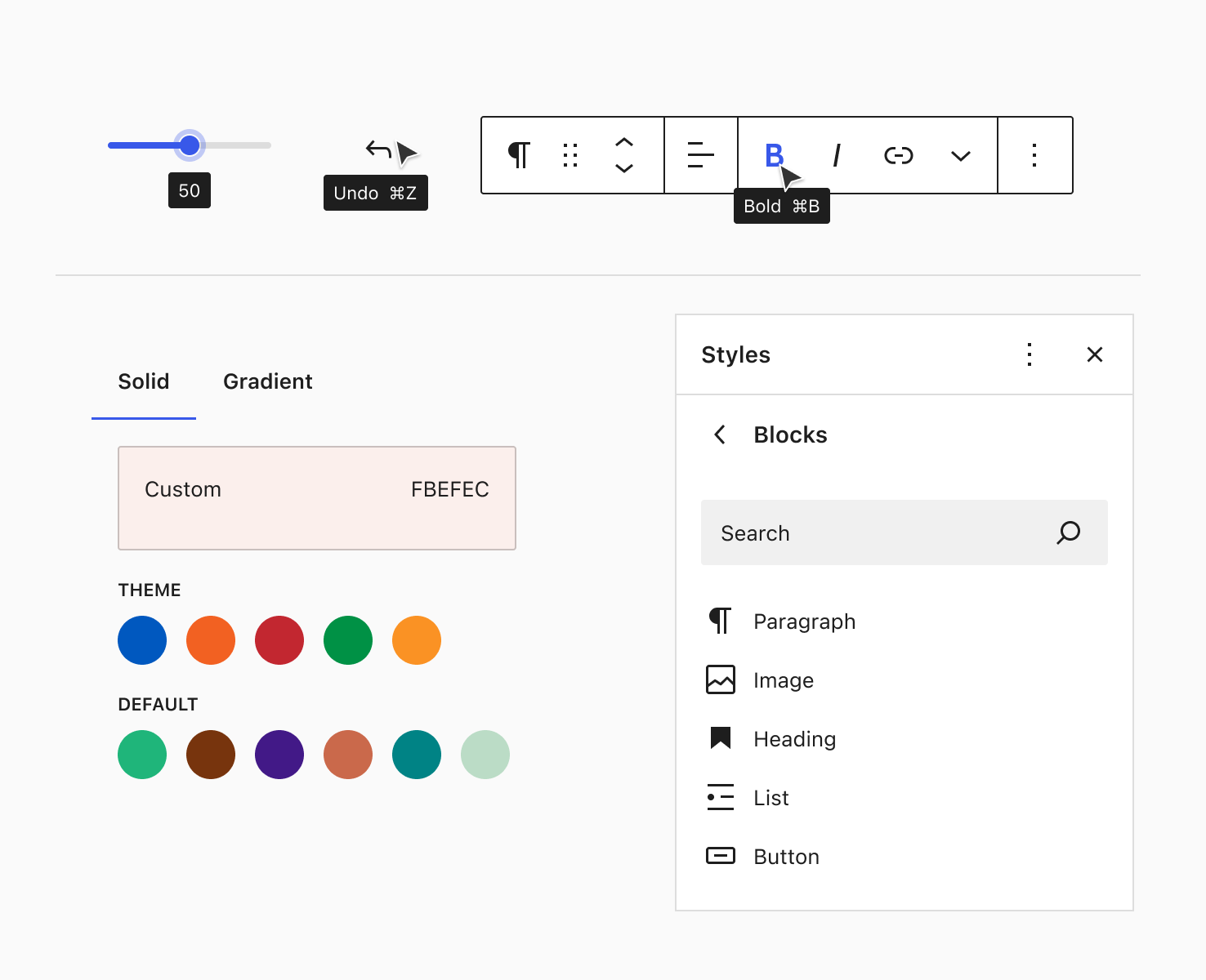Pick the purple default color swatch

(x=279, y=755)
